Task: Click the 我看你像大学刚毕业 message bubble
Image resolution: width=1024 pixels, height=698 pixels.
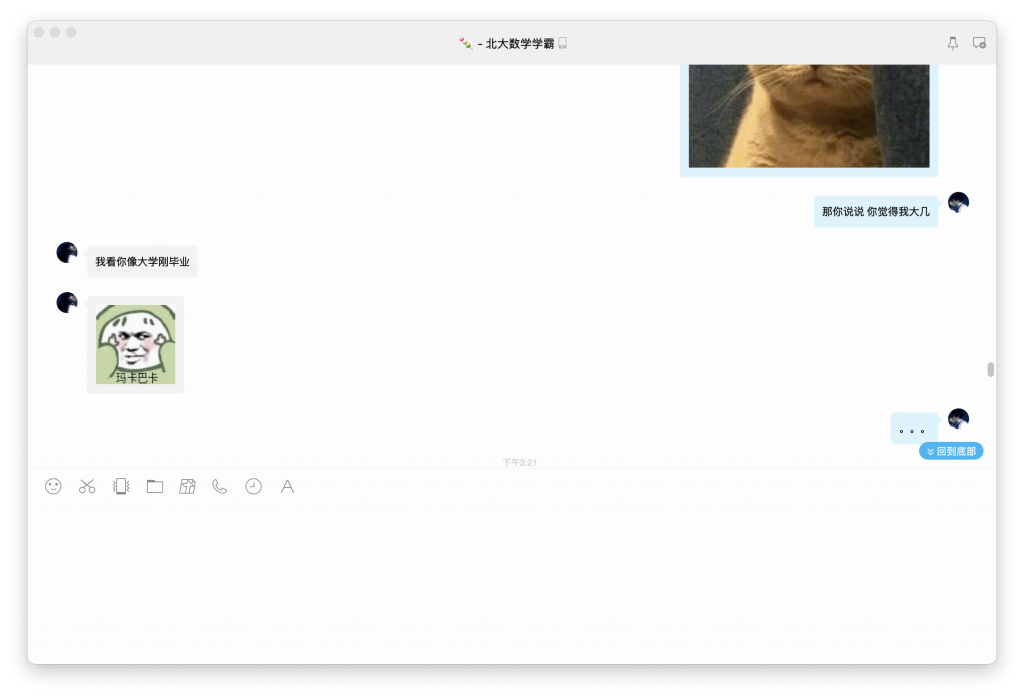Action: 142,262
